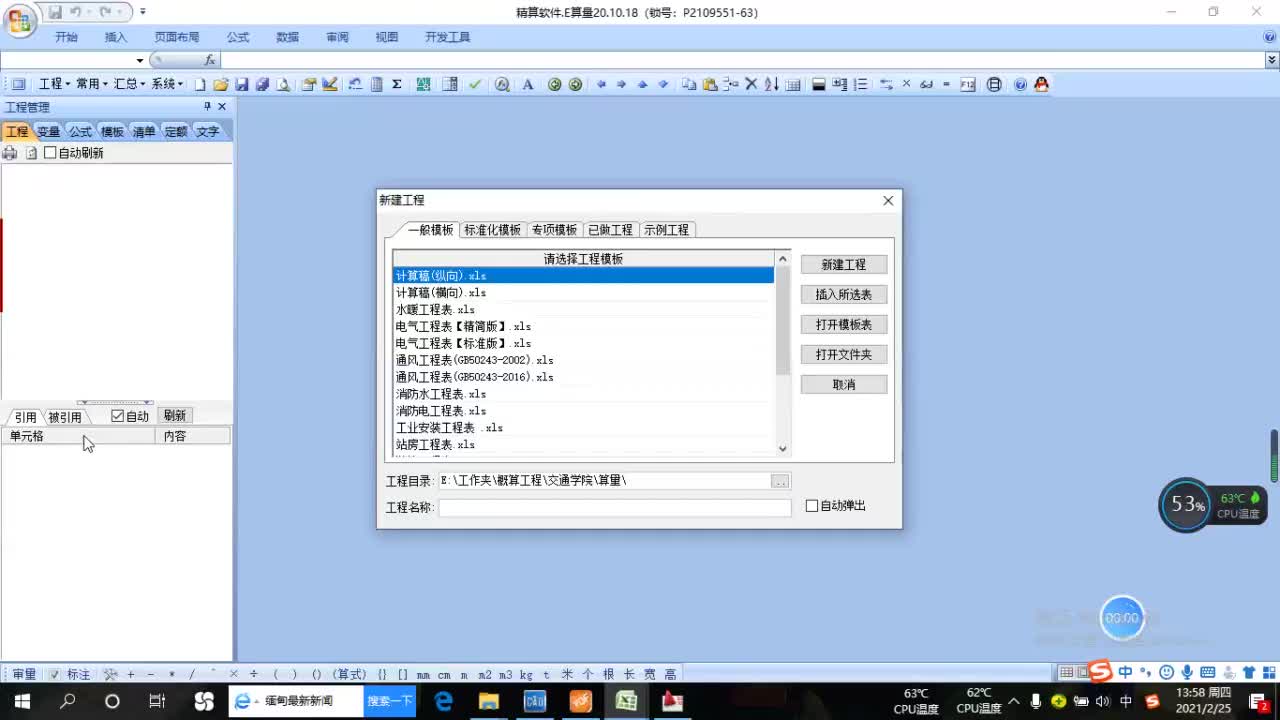Click the fx insert function icon
The width and height of the screenshot is (1280, 720).
(210, 60)
